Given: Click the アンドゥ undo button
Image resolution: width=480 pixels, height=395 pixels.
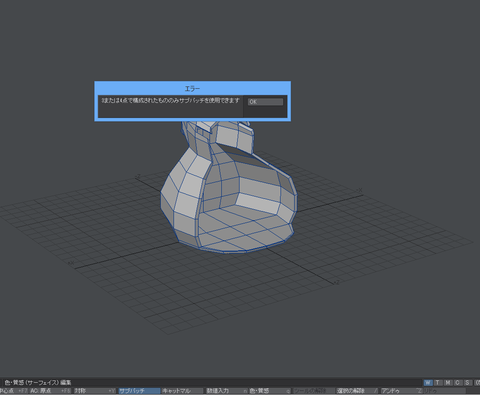Looking at the screenshot, I should click(x=401, y=391).
